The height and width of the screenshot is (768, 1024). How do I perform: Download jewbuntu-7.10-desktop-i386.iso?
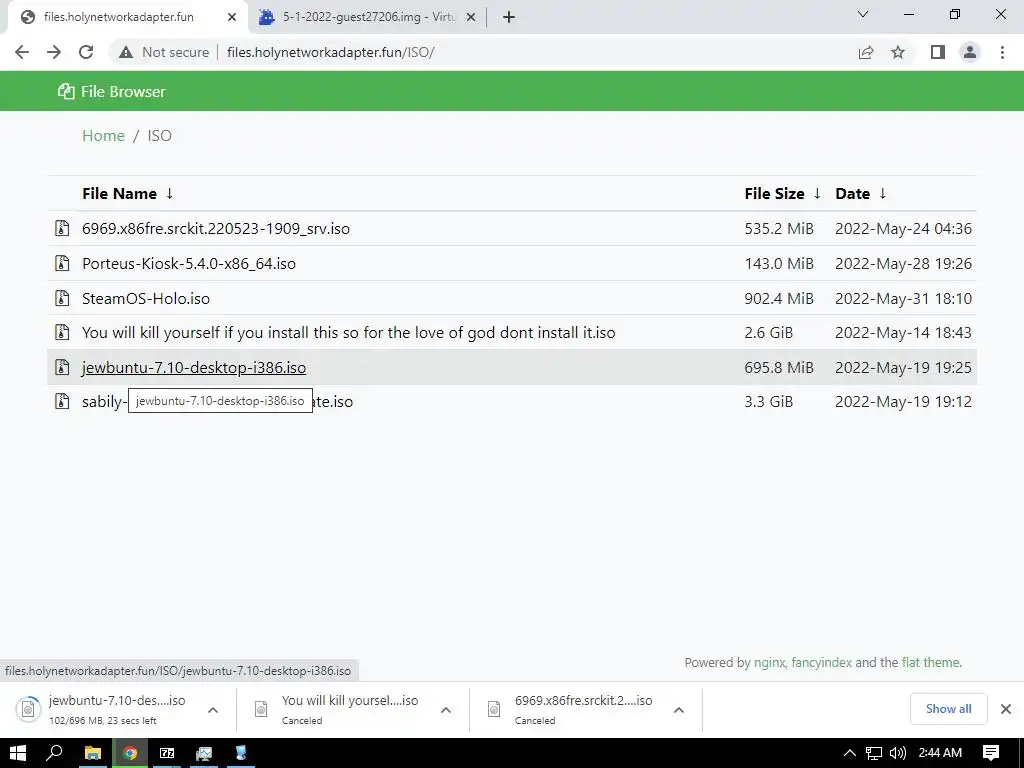pos(194,367)
